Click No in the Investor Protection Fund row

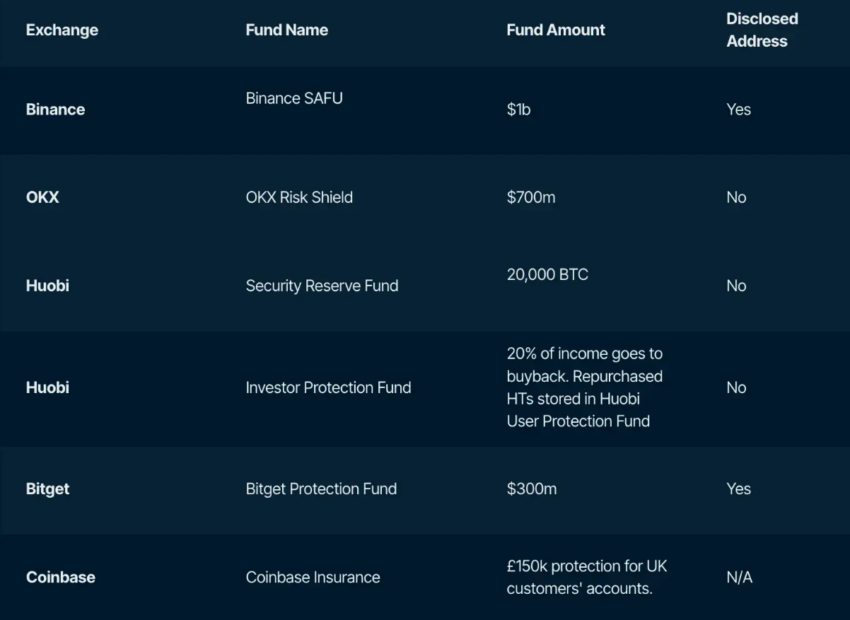click(736, 388)
